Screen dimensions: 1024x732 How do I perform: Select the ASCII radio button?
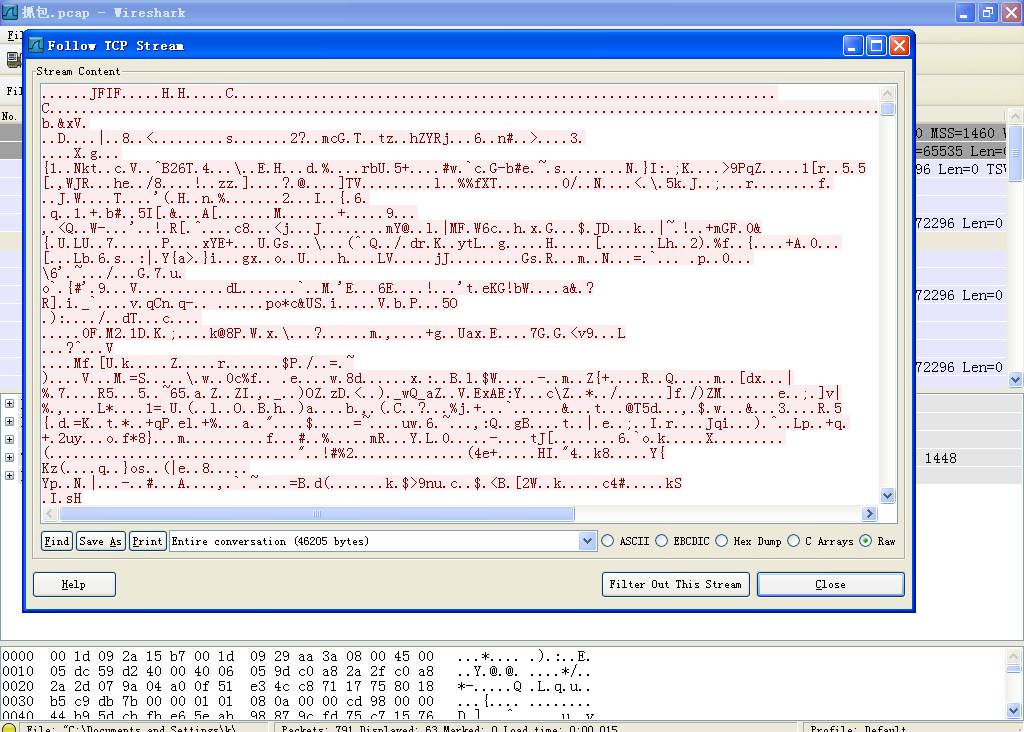point(608,541)
